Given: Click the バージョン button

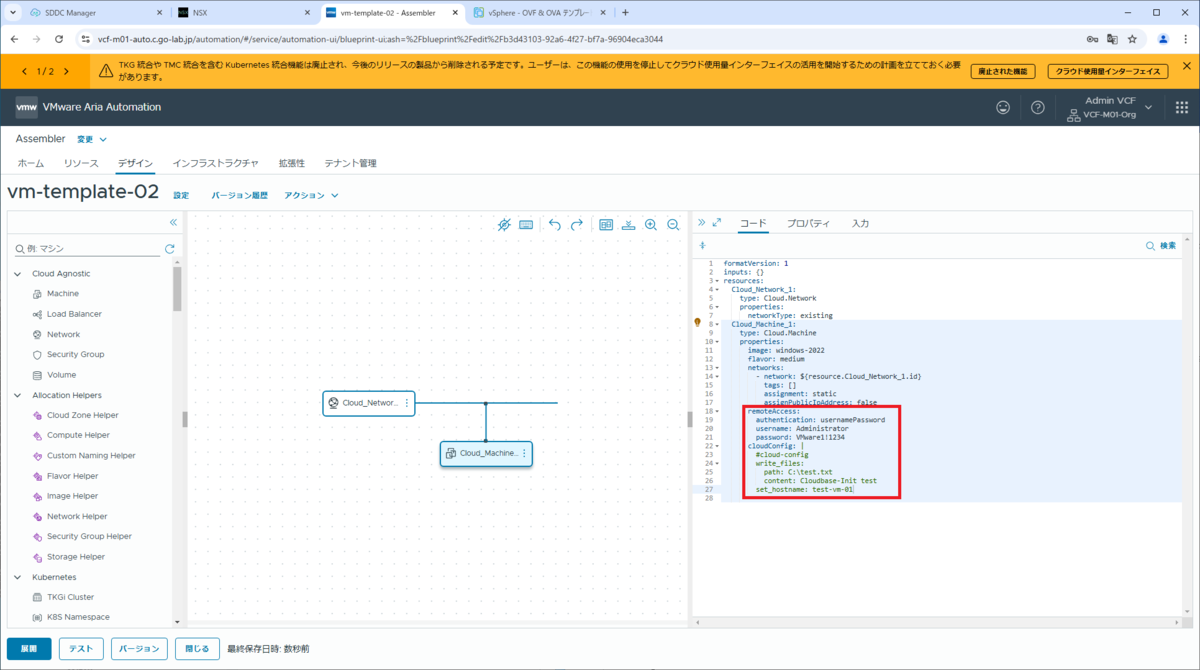Looking at the screenshot, I should point(139,649).
